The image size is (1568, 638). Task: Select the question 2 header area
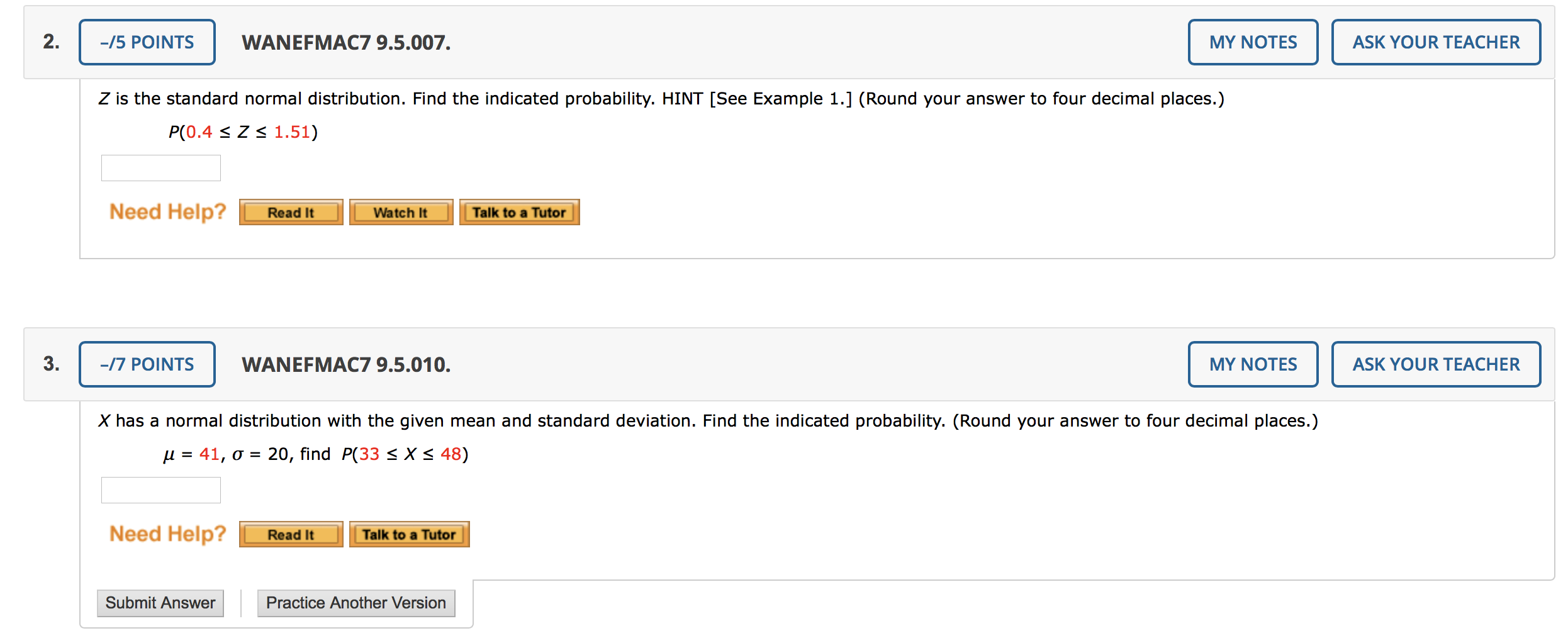click(x=755, y=42)
